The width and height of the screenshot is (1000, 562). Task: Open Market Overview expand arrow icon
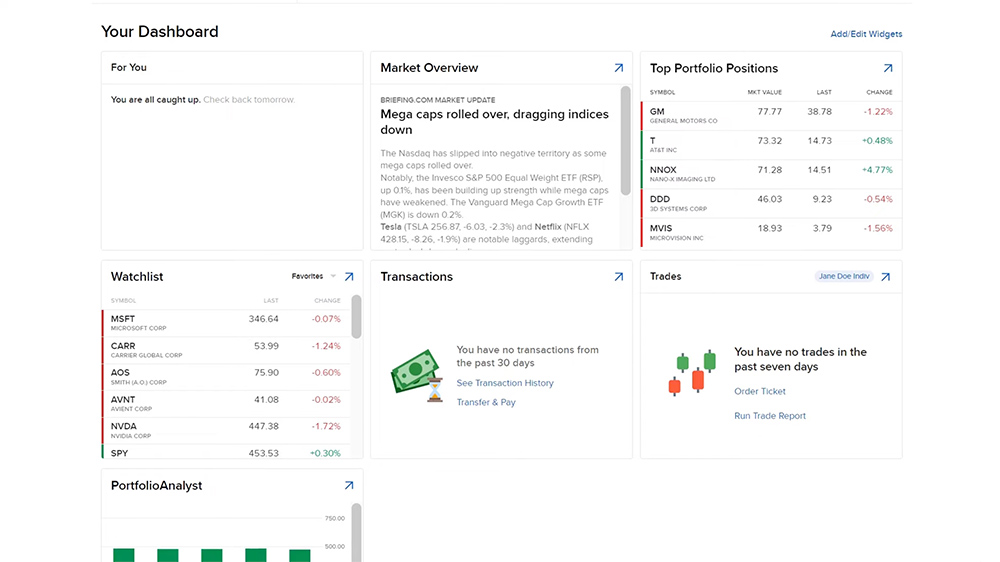pyautogui.click(x=618, y=68)
